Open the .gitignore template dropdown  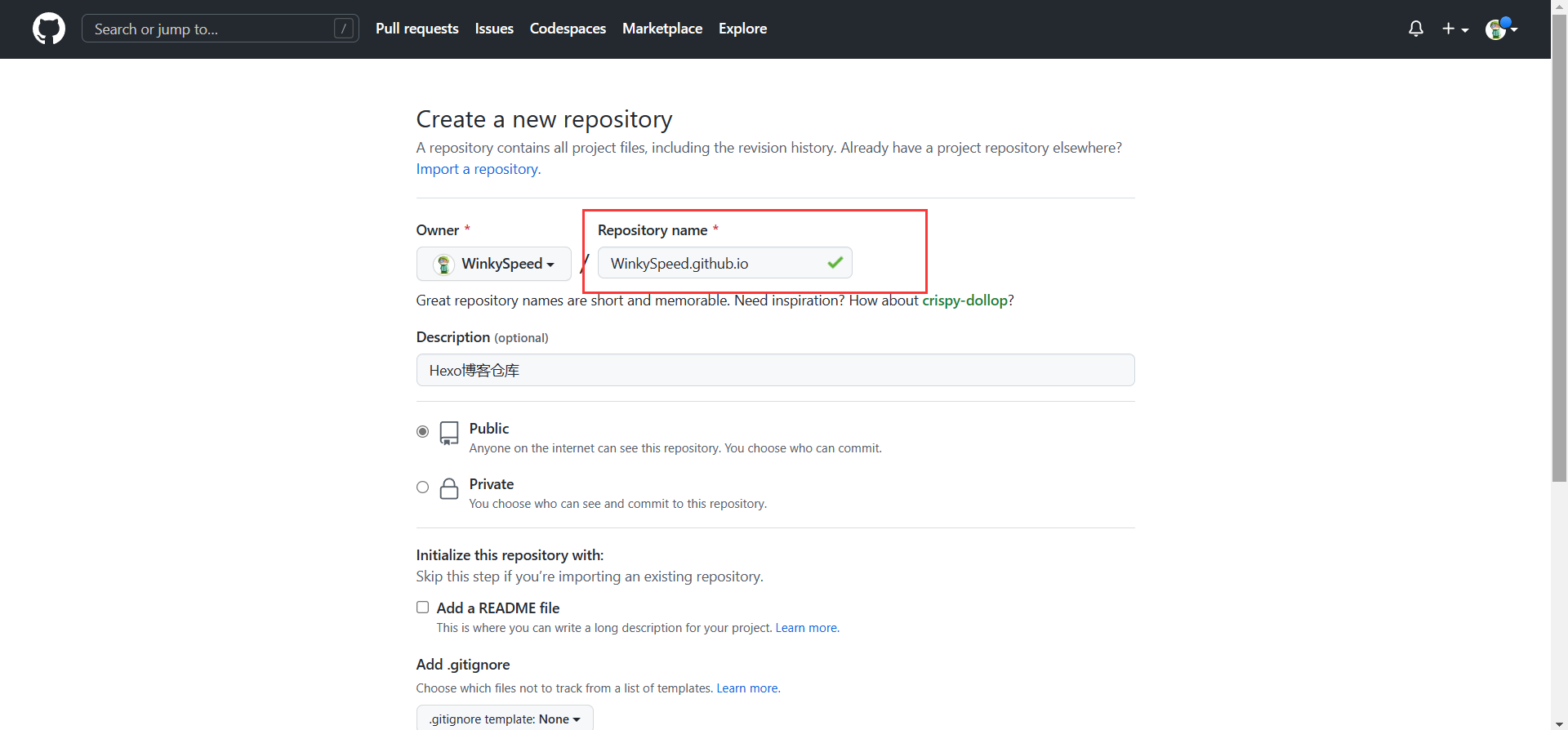click(505, 719)
